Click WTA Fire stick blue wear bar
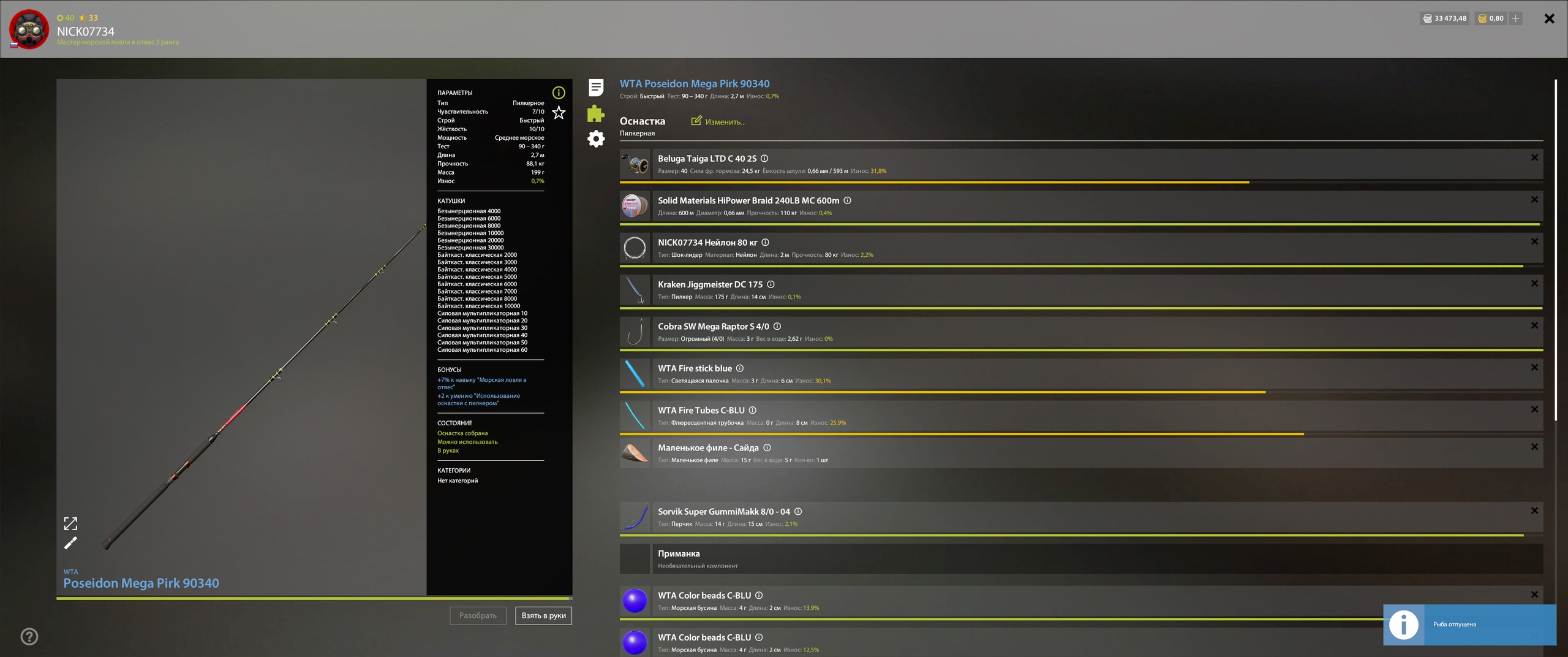 coord(1081,392)
